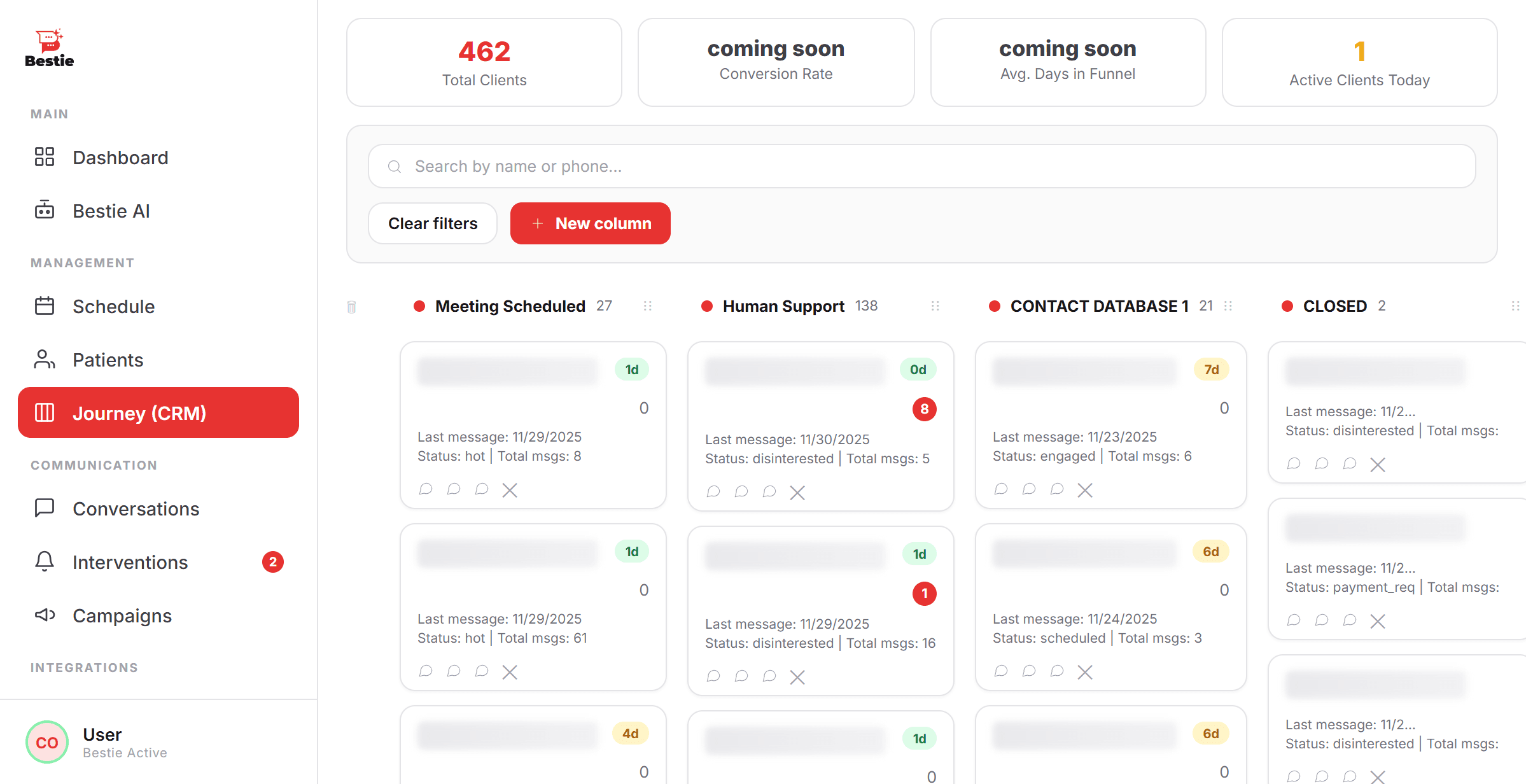Click the Avg. Days in Funnel card

tap(1068, 62)
